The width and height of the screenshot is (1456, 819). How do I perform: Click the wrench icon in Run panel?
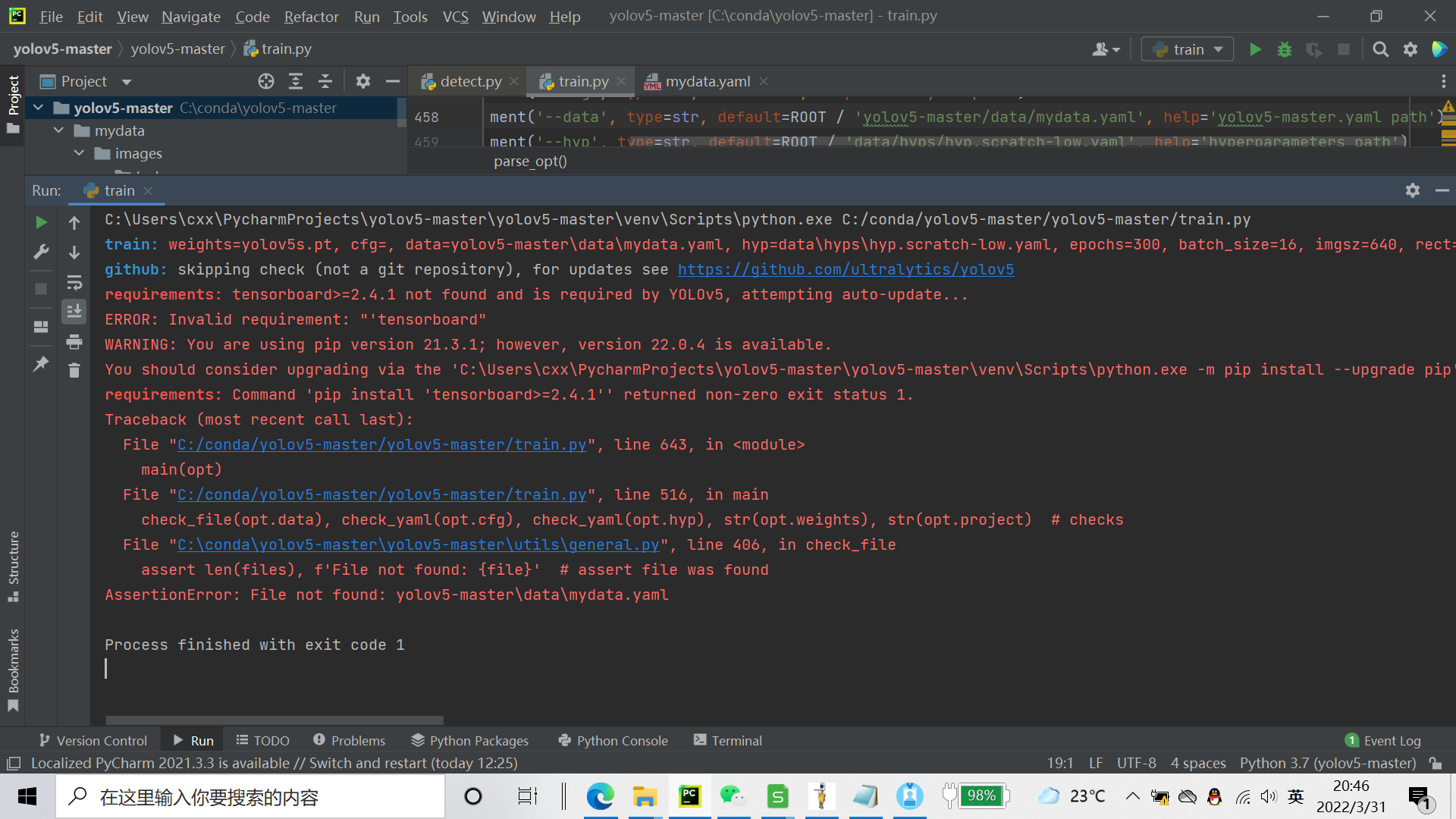point(42,252)
